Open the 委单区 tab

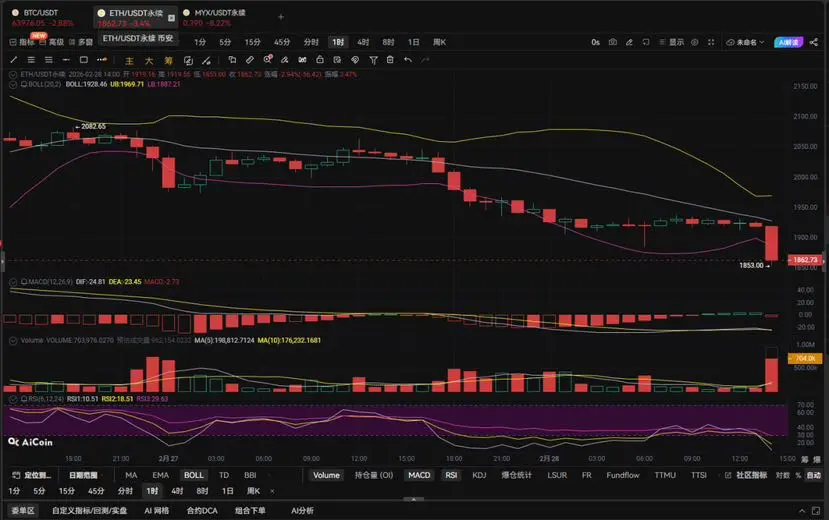(23, 510)
